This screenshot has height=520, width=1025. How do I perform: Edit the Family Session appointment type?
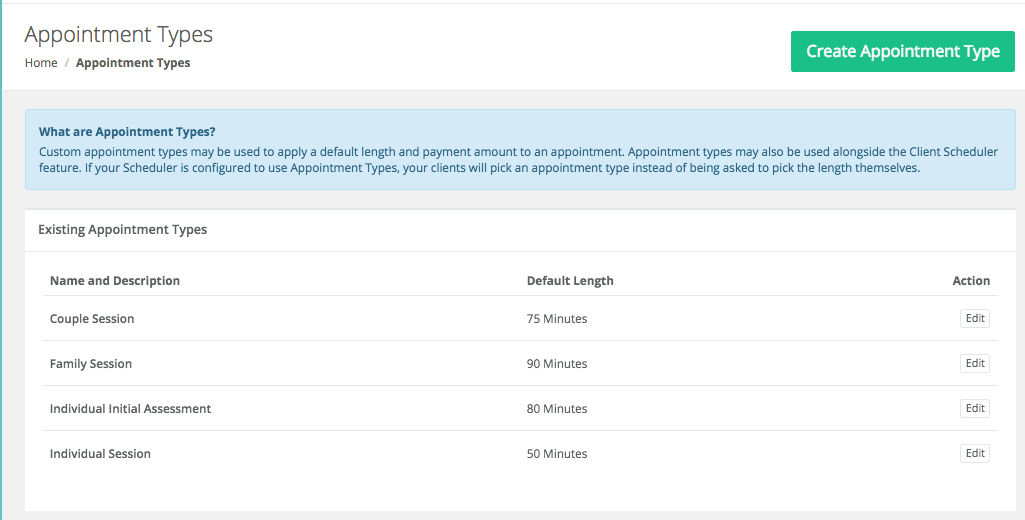975,363
